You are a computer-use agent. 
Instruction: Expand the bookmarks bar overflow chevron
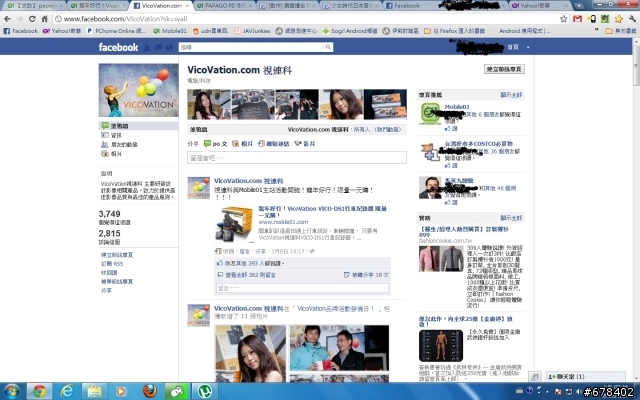tap(597, 30)
